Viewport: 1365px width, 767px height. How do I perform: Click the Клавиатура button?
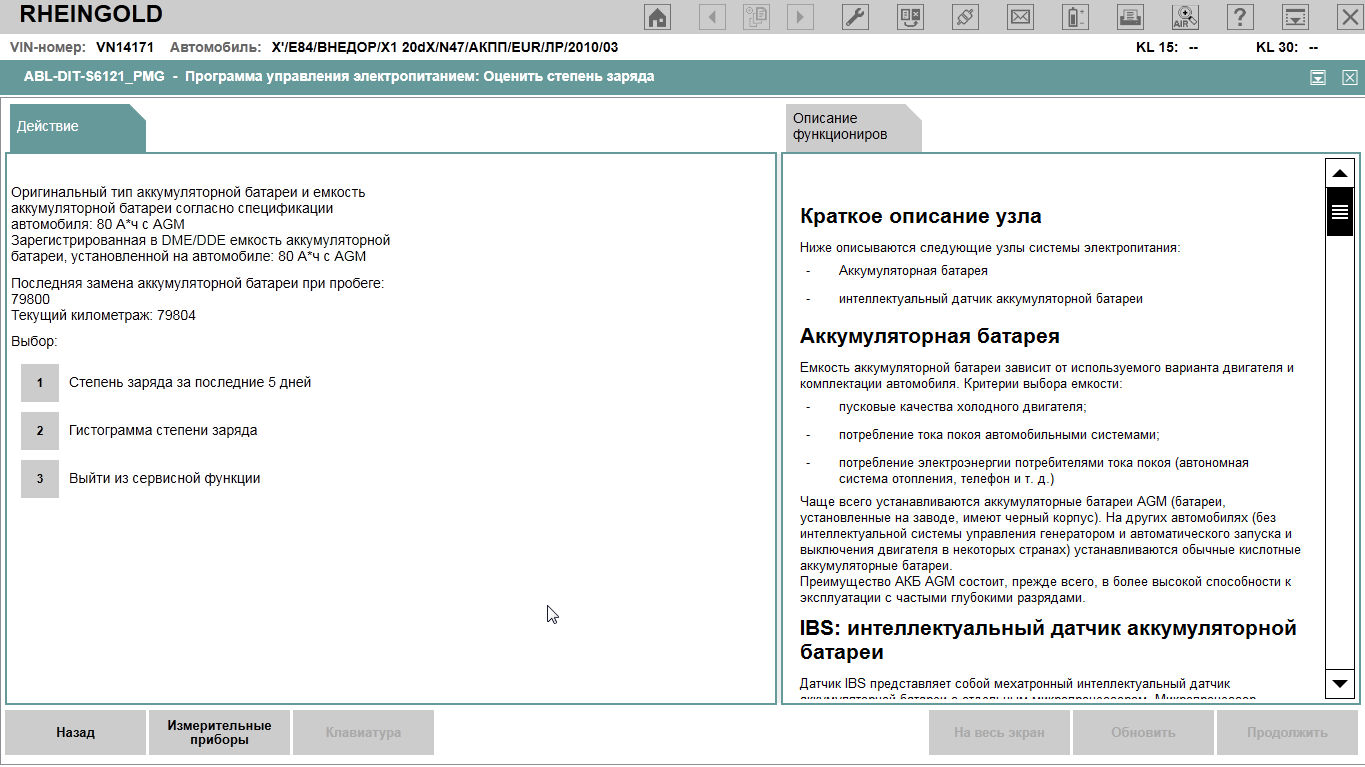coord(363,732)
